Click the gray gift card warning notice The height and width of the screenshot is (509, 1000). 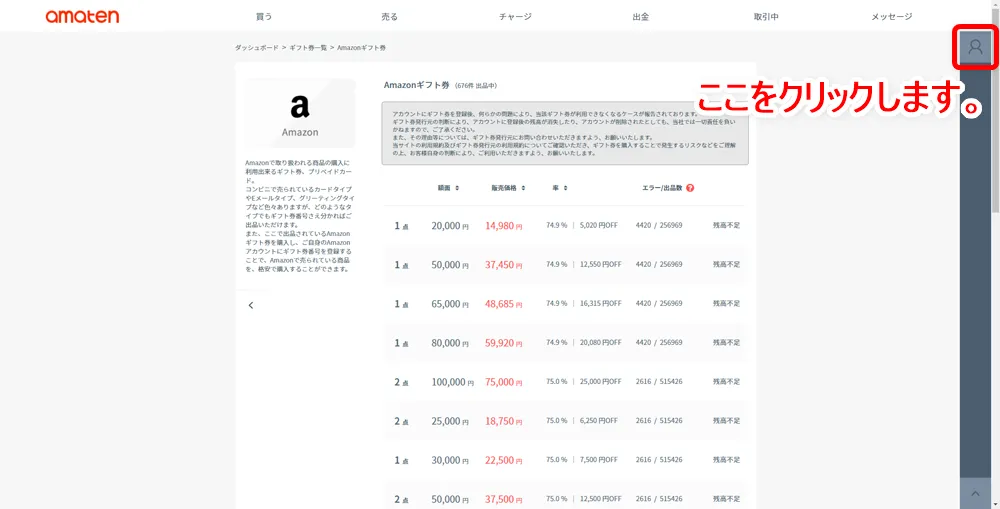point(565,133)
